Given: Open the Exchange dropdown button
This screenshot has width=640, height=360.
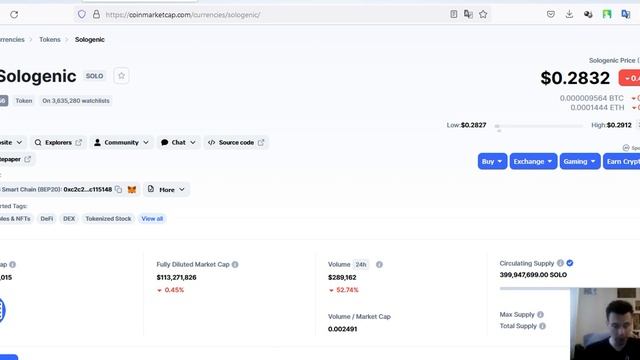Looking at the screenshot, I should tap(533, 161).
